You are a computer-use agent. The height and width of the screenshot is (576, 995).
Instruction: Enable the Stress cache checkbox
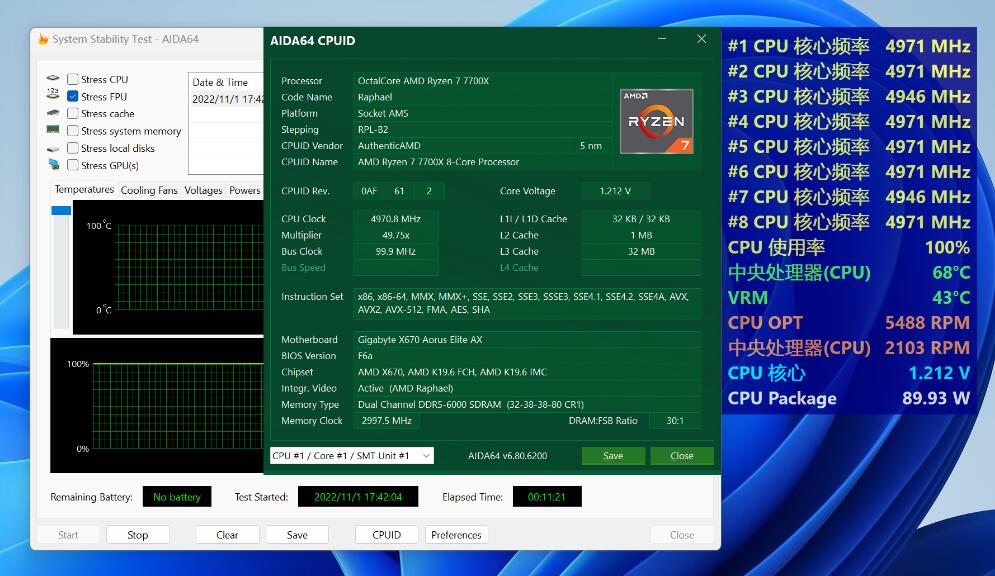pyautogui.click(x=73, y=114)
